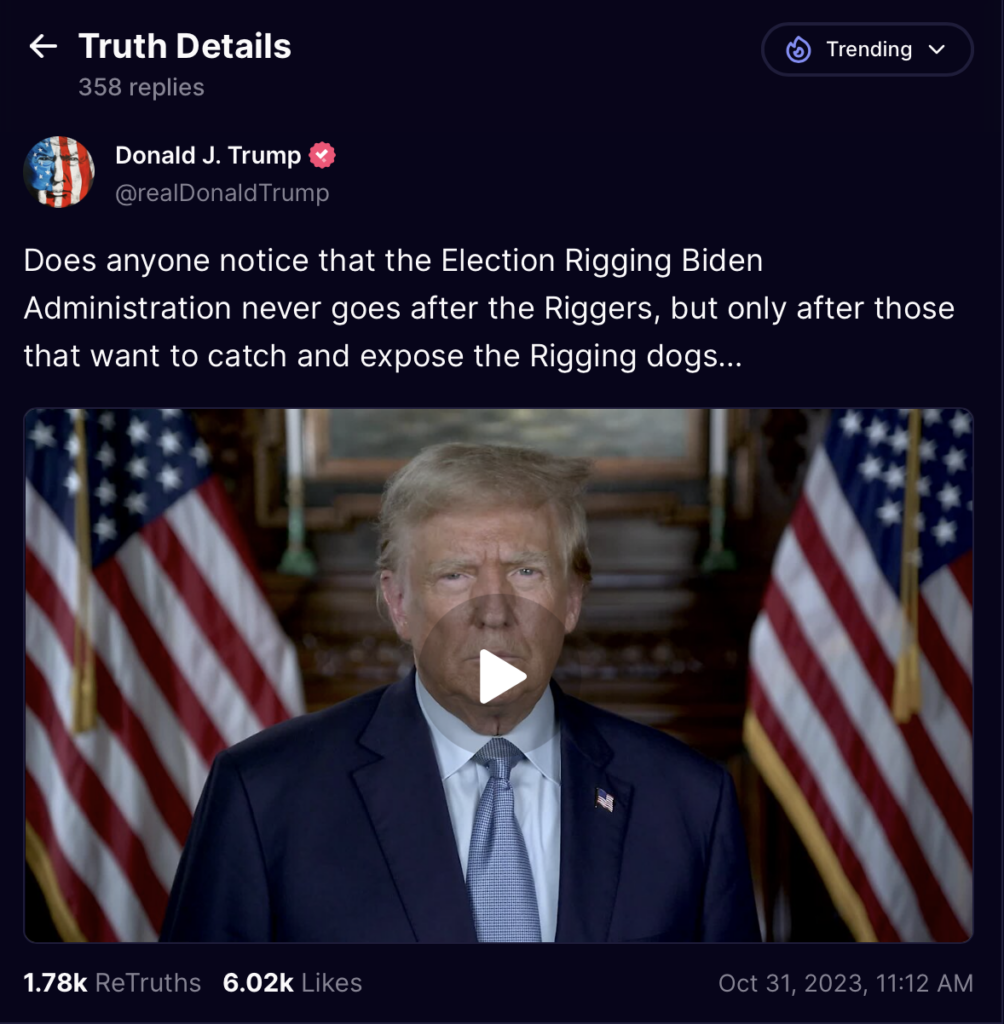1004x1024 pixels.
Task: Click the Trending label text
Action: point(869,50)
